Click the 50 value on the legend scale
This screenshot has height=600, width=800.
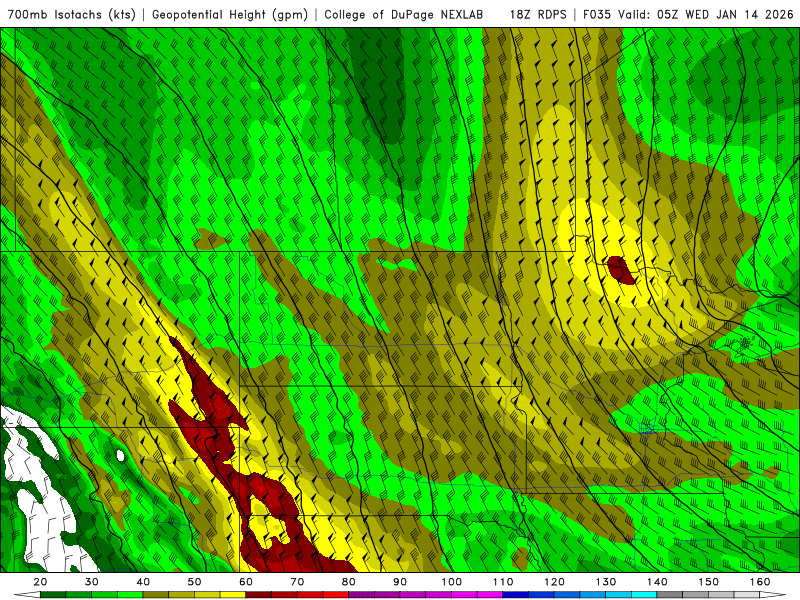pyautogui.click(x=194, y=582)
